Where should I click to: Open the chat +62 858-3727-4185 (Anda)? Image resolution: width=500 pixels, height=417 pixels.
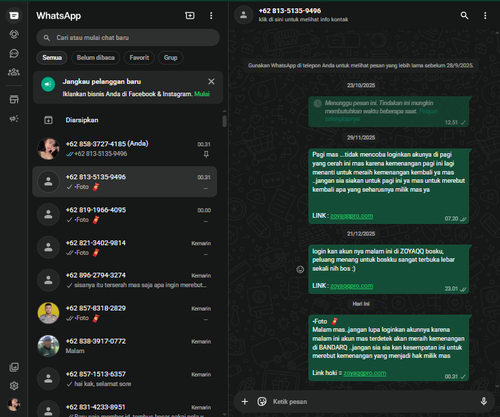pyautogui.click(x=125, y=149)
